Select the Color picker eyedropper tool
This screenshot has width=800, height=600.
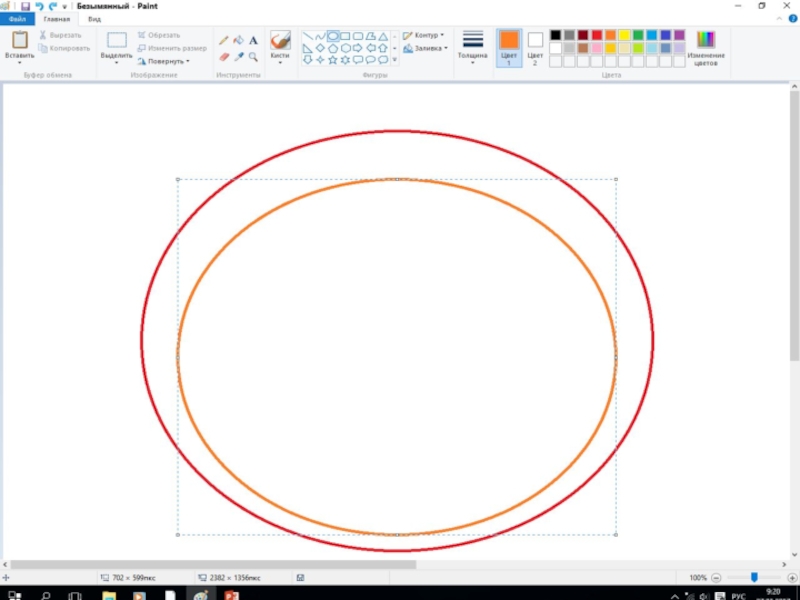239,57
